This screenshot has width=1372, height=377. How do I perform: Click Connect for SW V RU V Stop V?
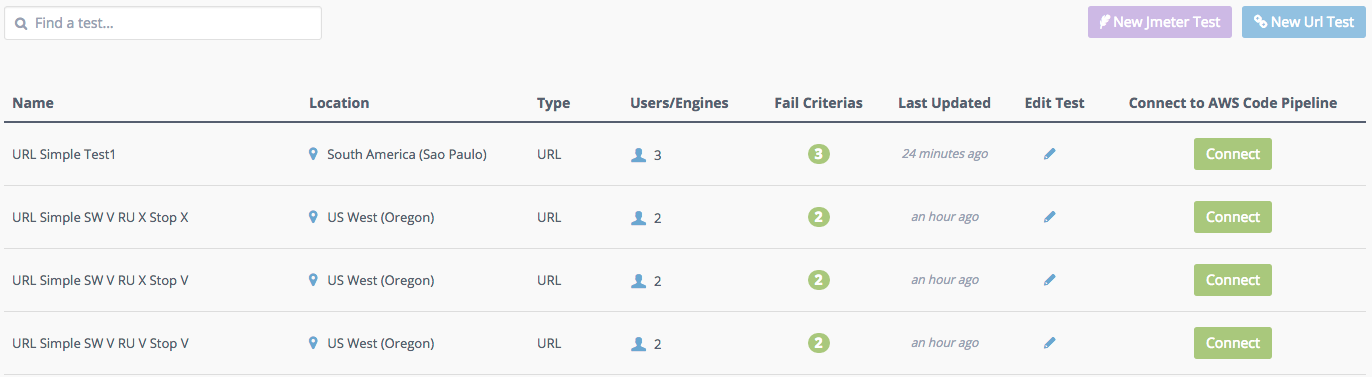(x=1233, y=343)
